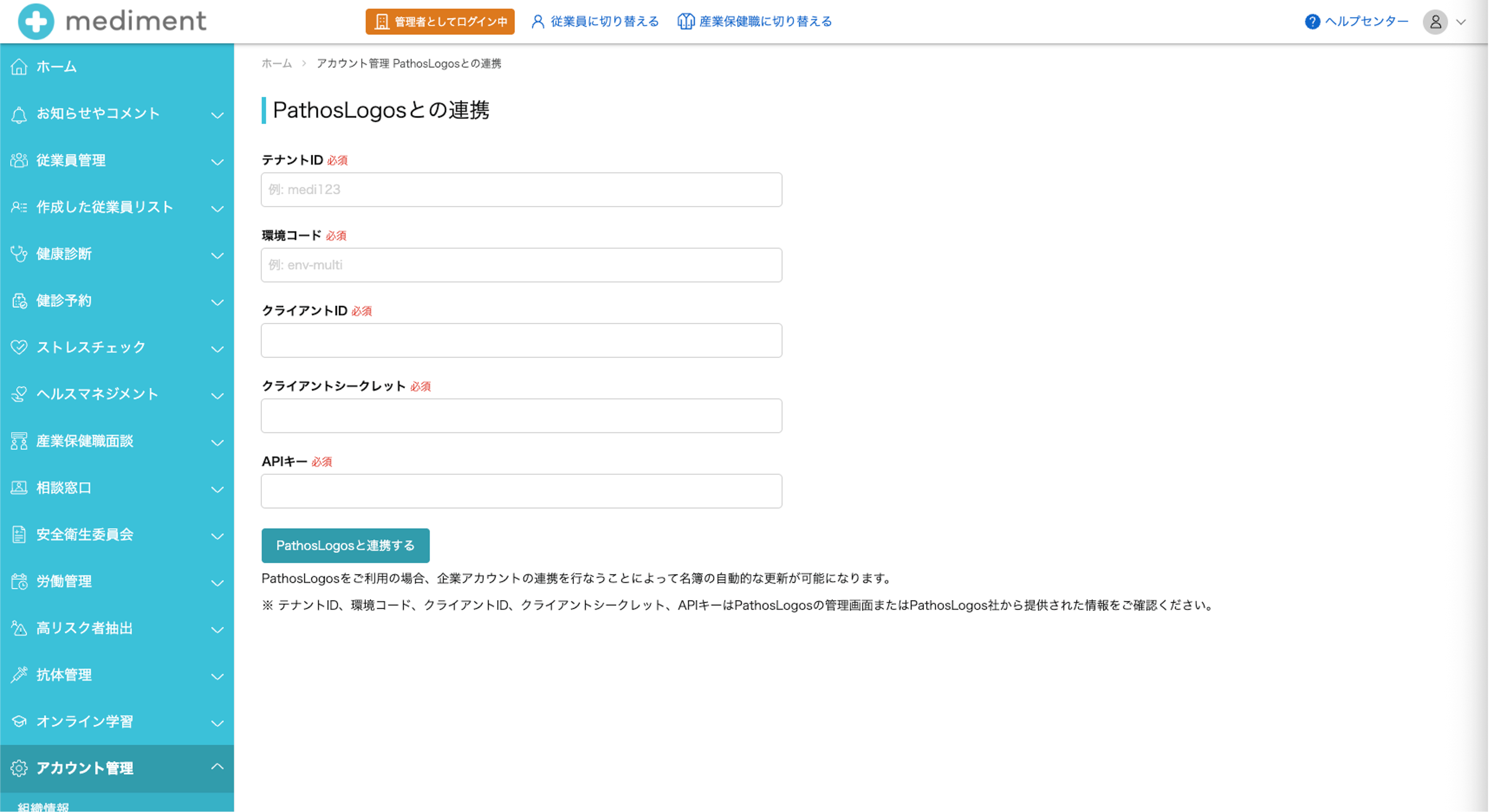Click the blue help question mark icon
Viewport: 1489px width, 812px height.
tap(1312, 22)
